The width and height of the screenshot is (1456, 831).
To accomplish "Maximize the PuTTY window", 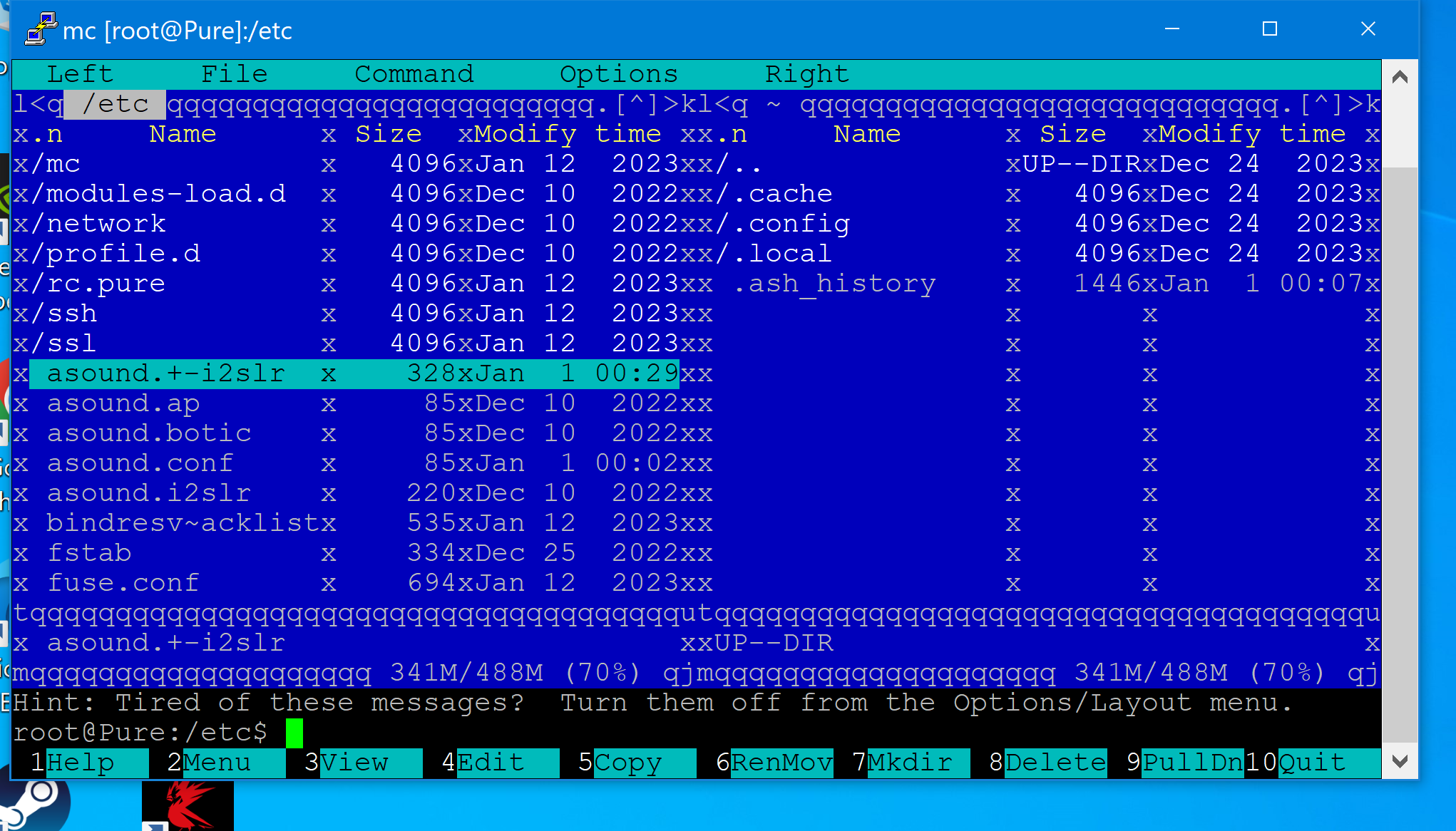I will 1269,29.
